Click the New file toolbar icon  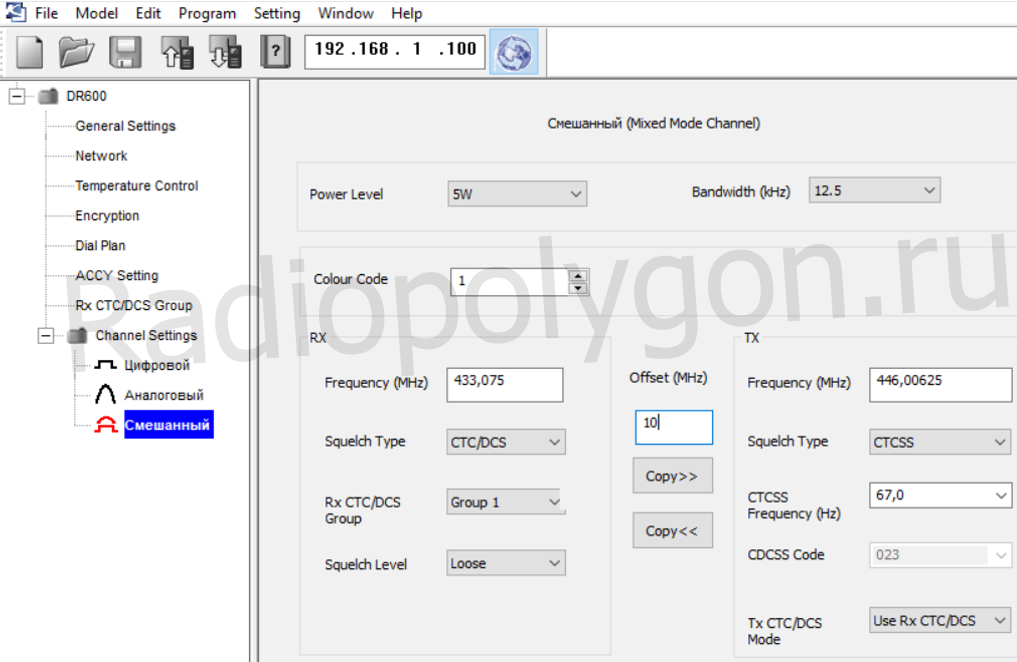point(30,51)
